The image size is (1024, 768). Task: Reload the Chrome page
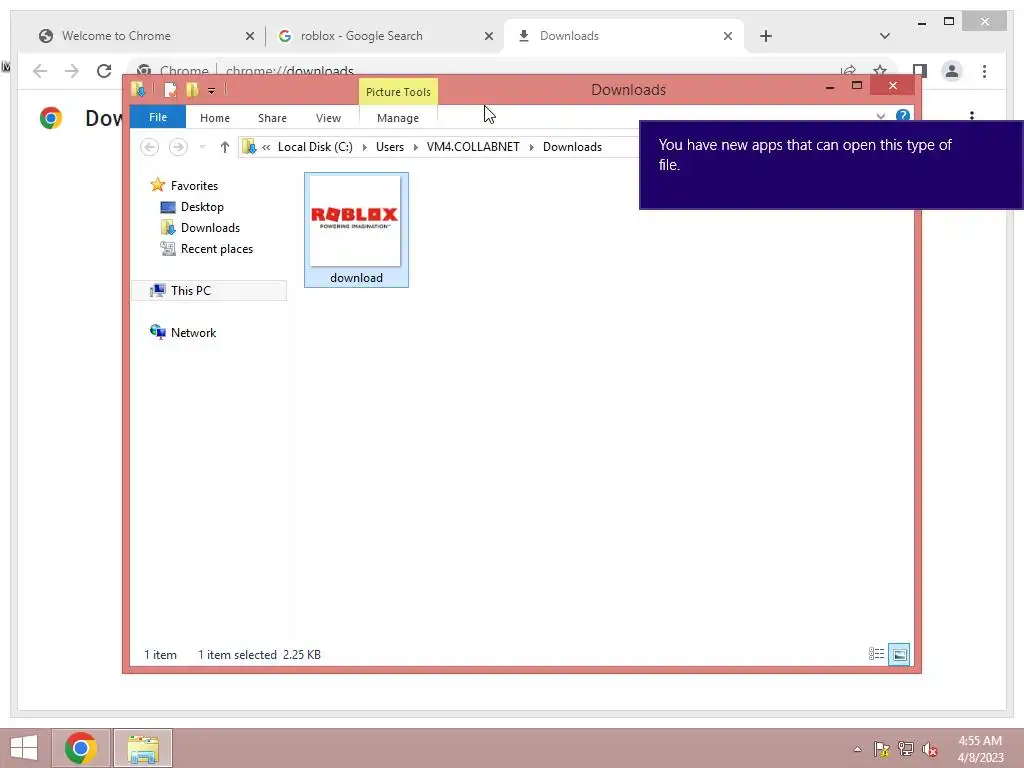104,71
